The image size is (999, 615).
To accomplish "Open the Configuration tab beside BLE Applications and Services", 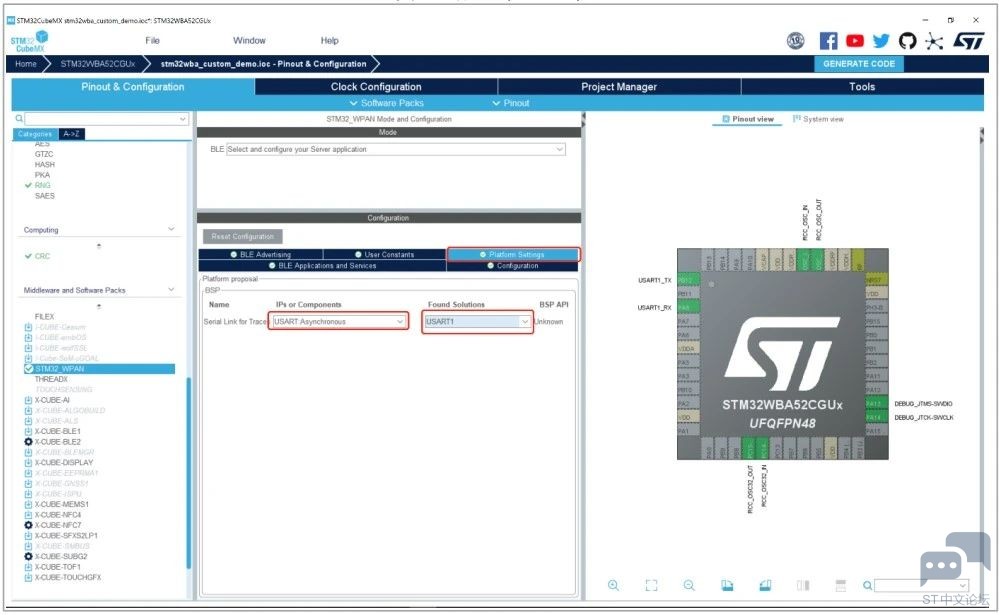I will pos(513,266).
